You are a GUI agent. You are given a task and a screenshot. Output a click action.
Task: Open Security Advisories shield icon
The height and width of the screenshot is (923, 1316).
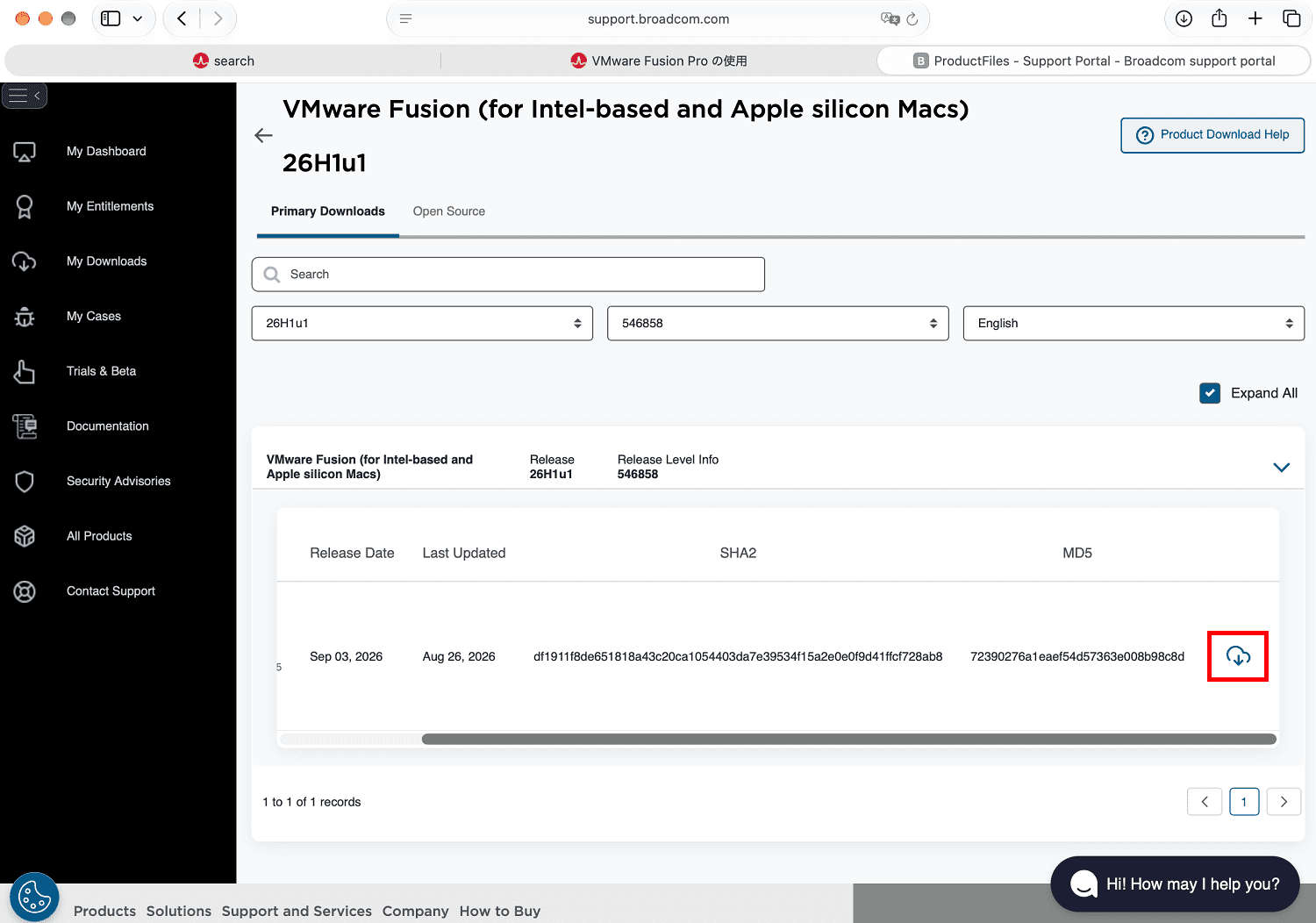tap(25, 482)
